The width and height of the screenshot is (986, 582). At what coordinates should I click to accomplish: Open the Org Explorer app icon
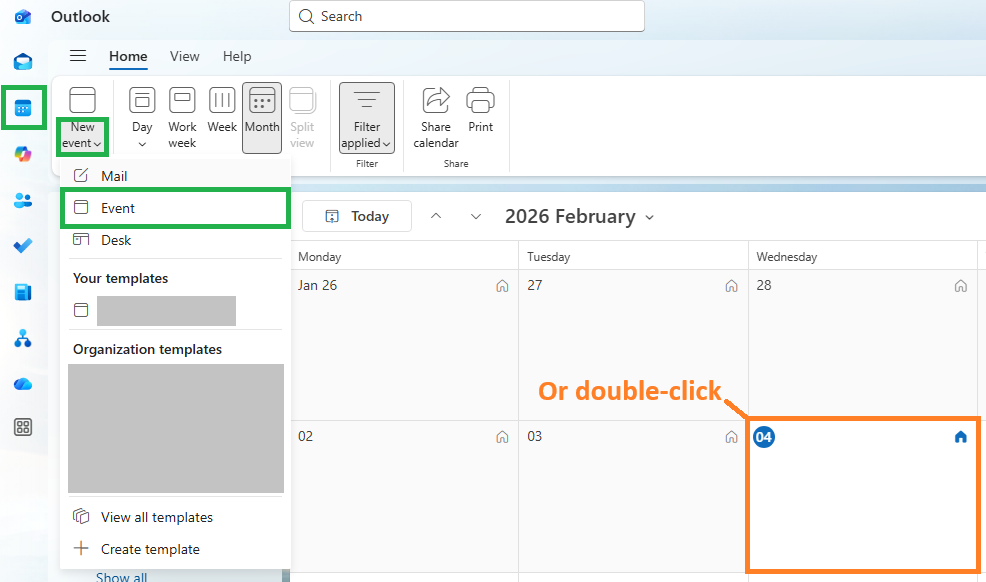23,338
